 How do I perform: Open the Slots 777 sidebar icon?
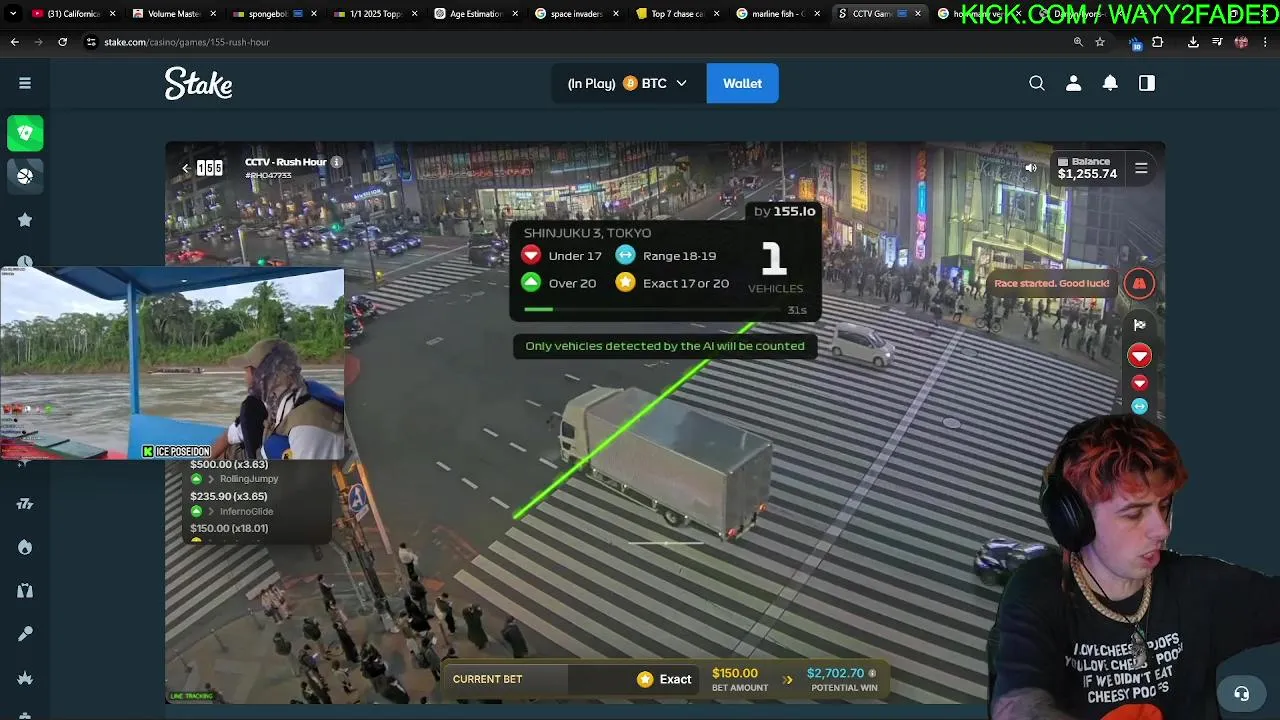point(25,504)
